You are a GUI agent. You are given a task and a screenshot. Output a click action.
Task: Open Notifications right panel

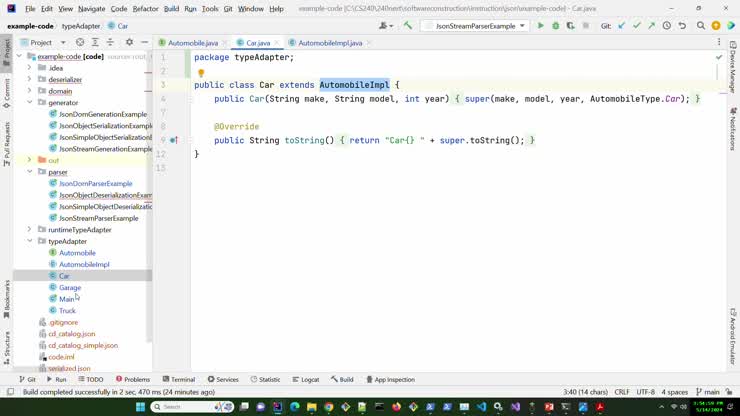[733, 129]
